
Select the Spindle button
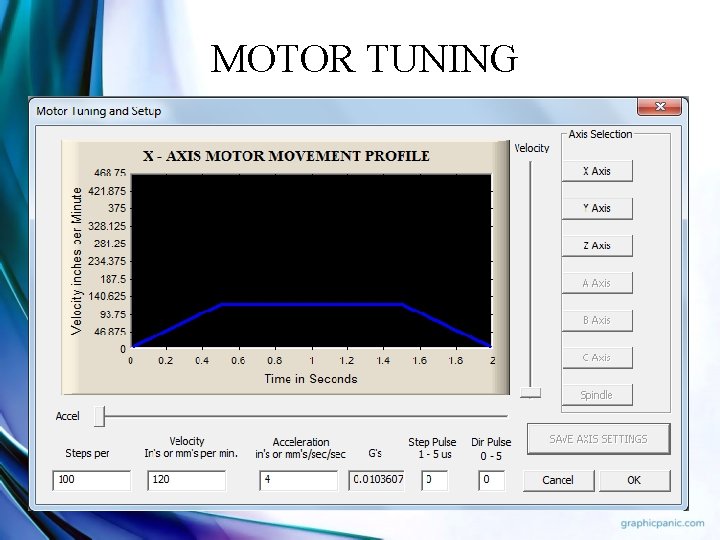tap(597, 395)
